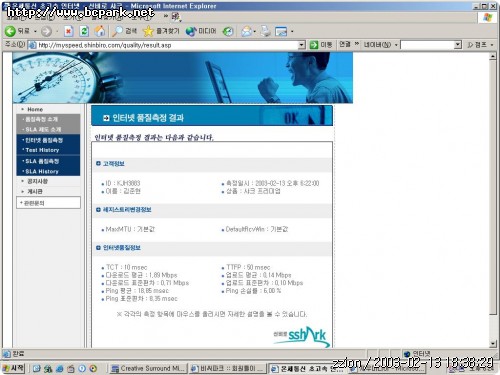Click the fifth round blue quick launch icon
Image resolution: width=500 pixels, height=375 pixels.
tap(82, 368)
